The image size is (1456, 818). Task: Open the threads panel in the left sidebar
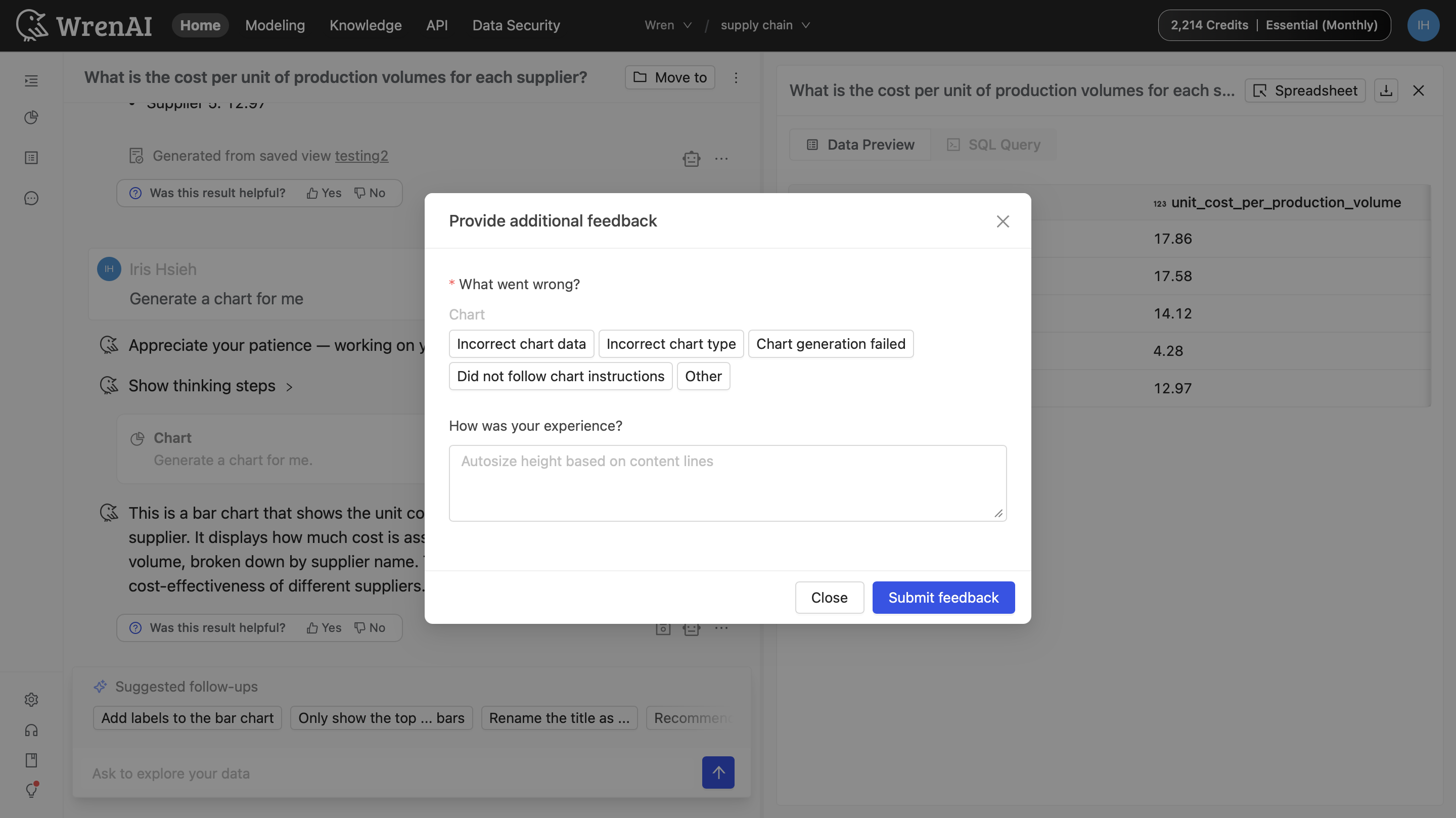[31, 81]
